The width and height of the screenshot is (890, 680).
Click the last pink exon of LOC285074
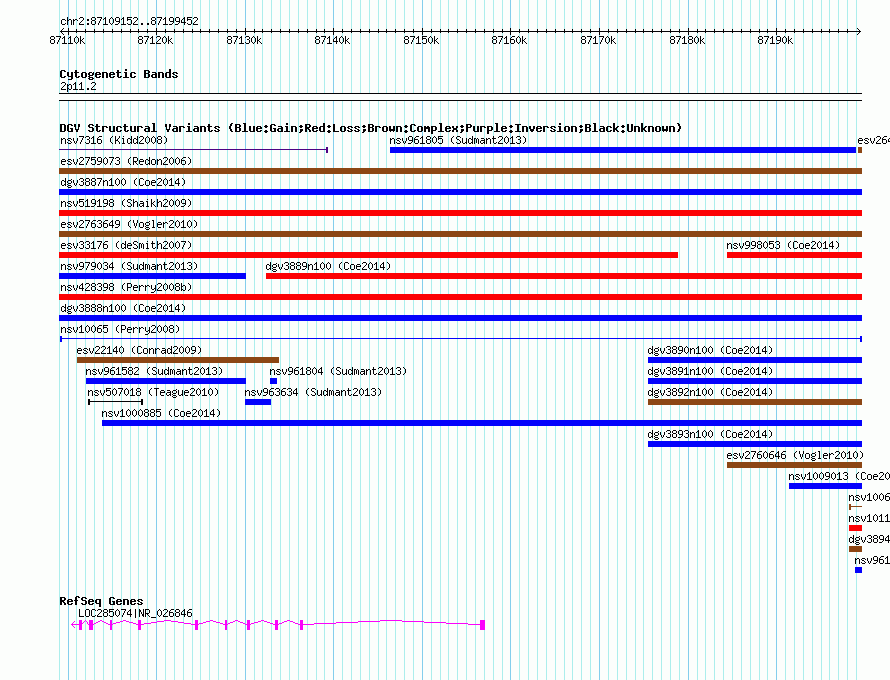click(482, 625)
